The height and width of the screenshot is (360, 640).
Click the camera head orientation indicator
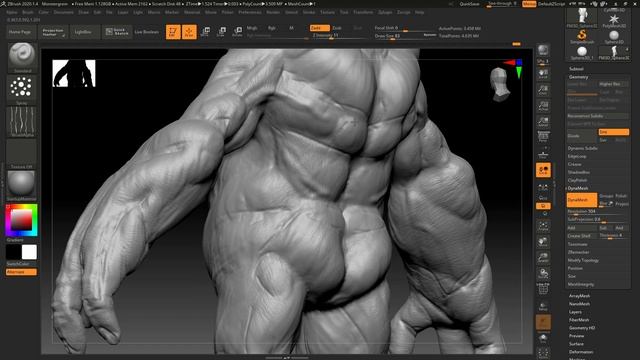click(500, 84)
